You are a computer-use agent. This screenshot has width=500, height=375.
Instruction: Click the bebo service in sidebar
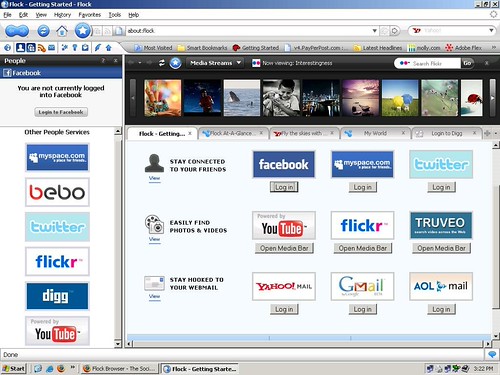click(x=57, y=192)
